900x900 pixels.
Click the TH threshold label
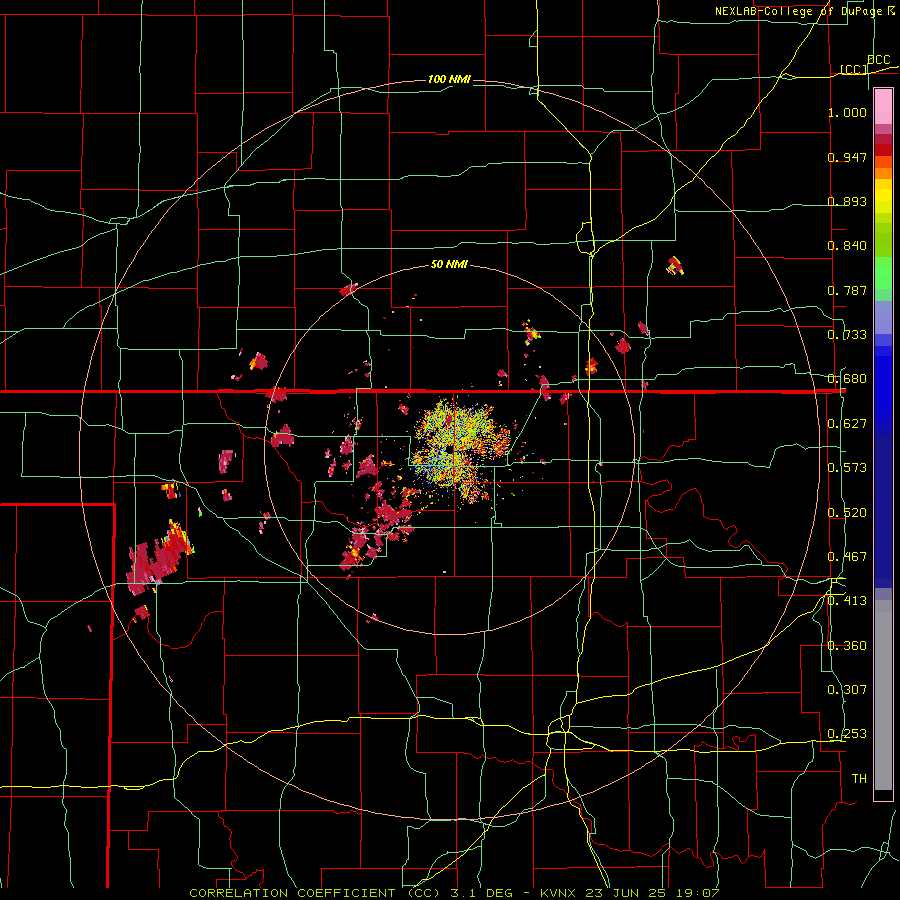pyautogui.click(x=859, y=779)
